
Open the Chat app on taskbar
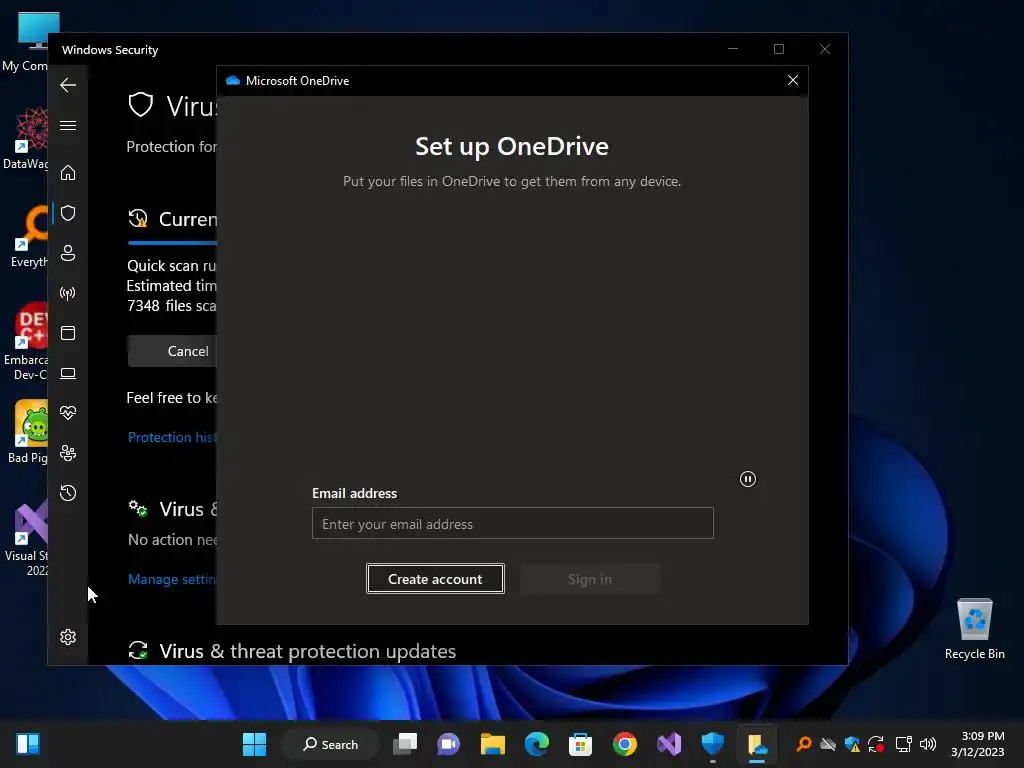click(449, 744)
